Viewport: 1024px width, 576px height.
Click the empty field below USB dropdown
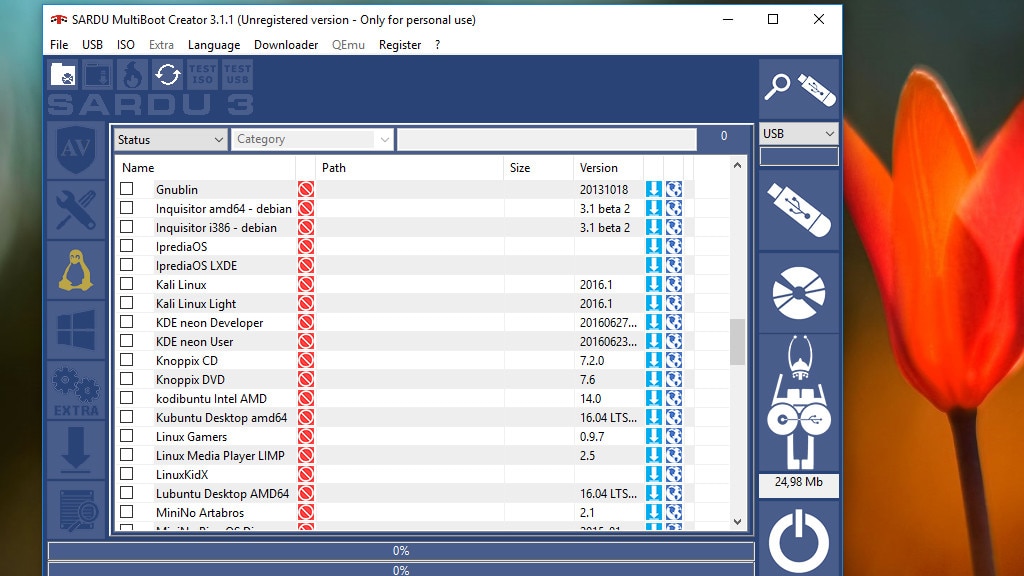[799, 156]
